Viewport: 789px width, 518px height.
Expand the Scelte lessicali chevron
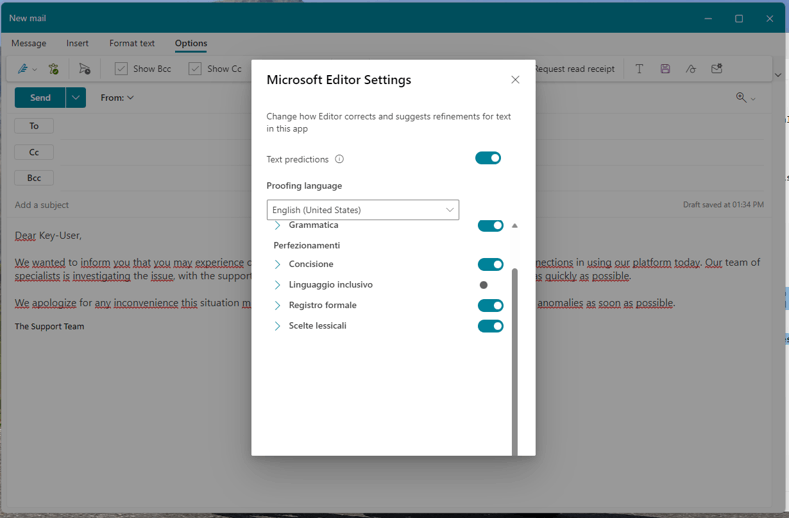click(277, 326)
